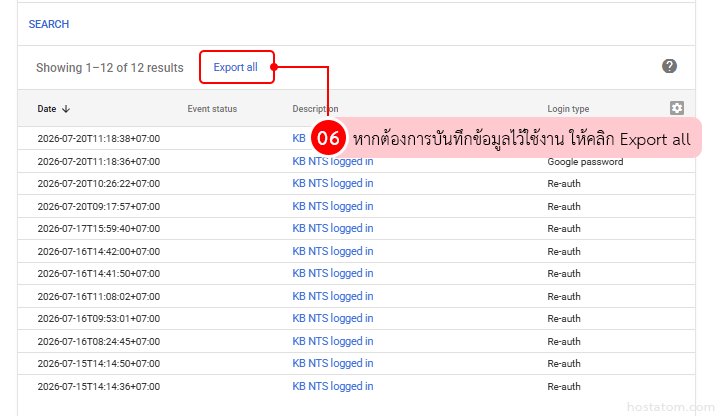
Task: Select date 2026-07-16T08:24:45+07:00
Action: 99,342
